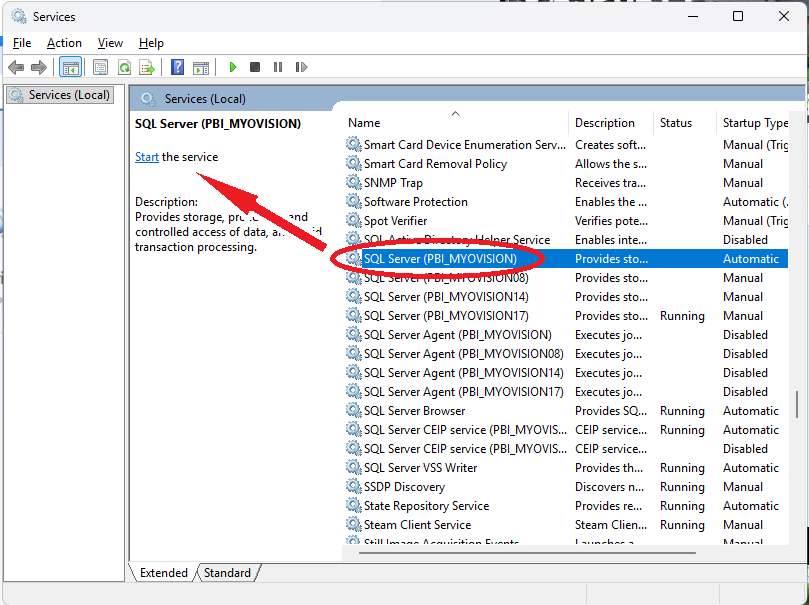Viewport: 809px width, 605px height.
Task: Sort by the Description column header
Action: click(x=611, y=123)
